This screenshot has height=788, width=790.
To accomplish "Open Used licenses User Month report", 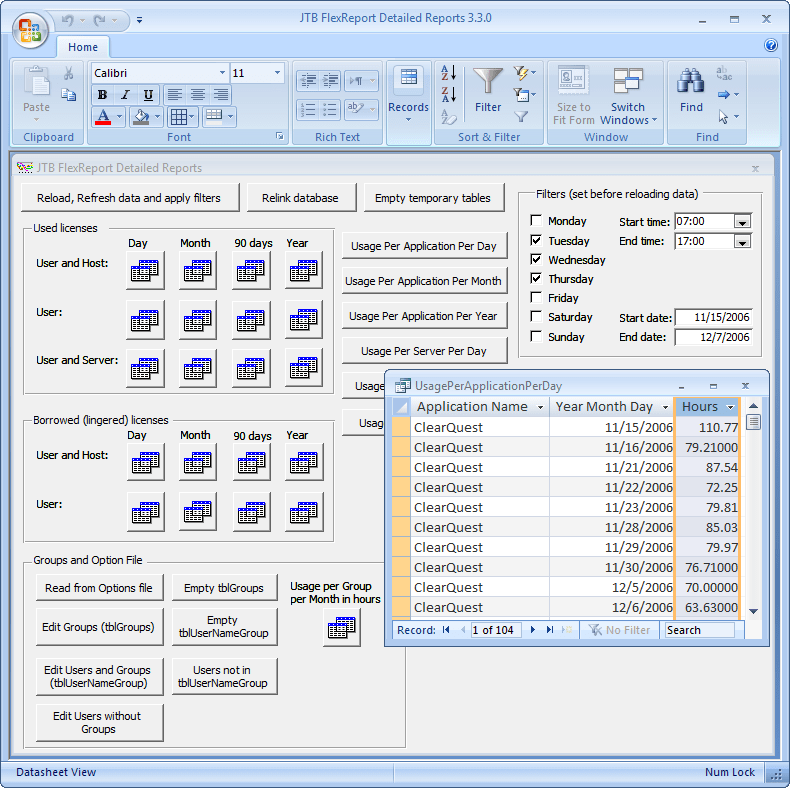I will click(198, 319).
